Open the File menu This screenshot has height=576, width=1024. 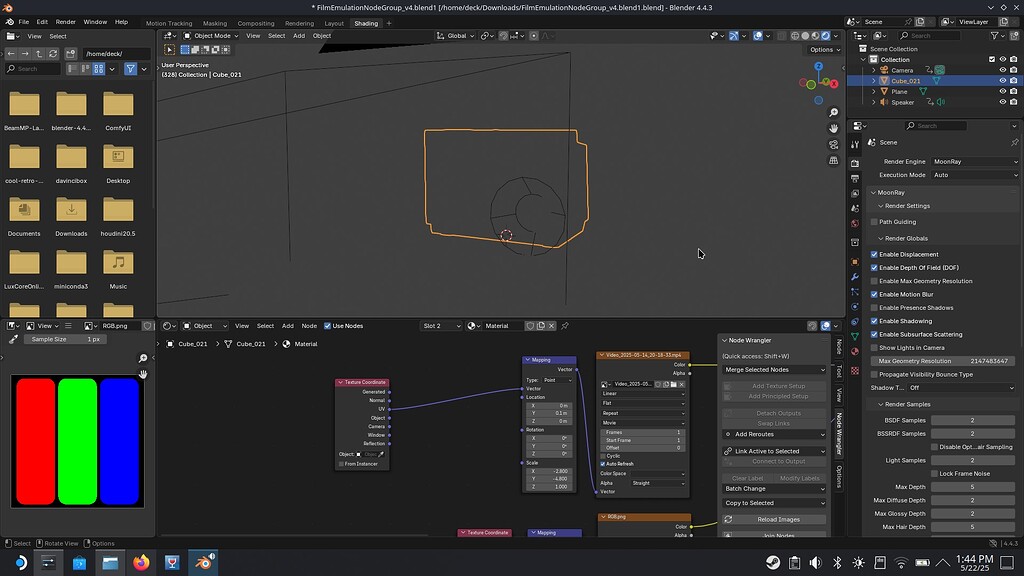tap(24, 22)
